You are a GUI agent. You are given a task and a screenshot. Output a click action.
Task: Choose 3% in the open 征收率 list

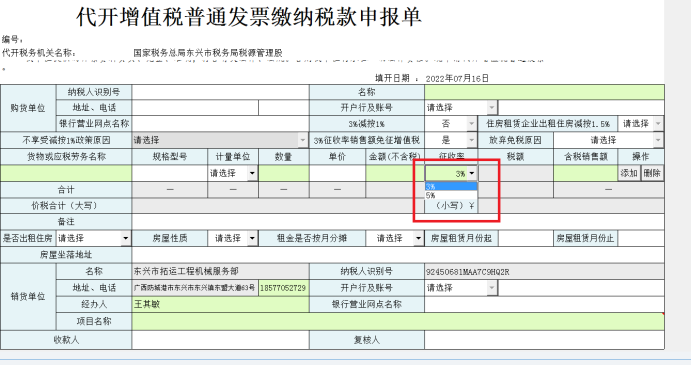451,187
